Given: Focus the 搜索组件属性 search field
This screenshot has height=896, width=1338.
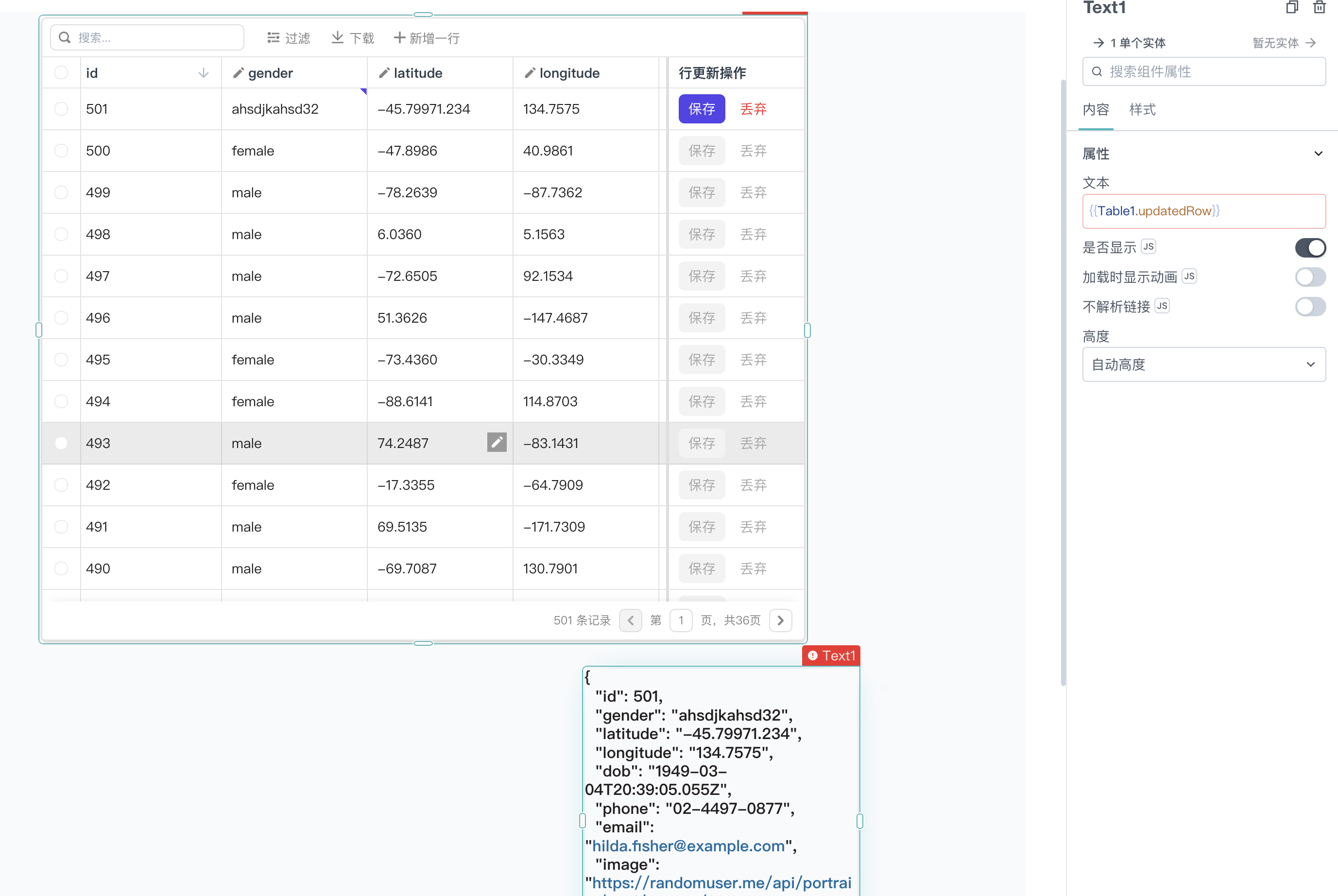Looking at the screenshot, I should [x=1204, y=71].
